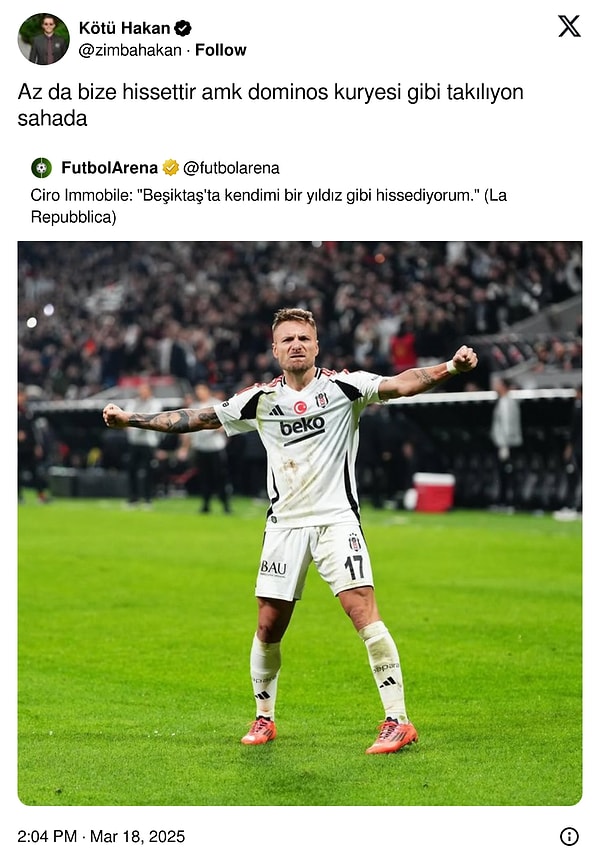The image size is (600, 867).
Task: Click the number 17 on the shorts
Action: pos(354,567)
